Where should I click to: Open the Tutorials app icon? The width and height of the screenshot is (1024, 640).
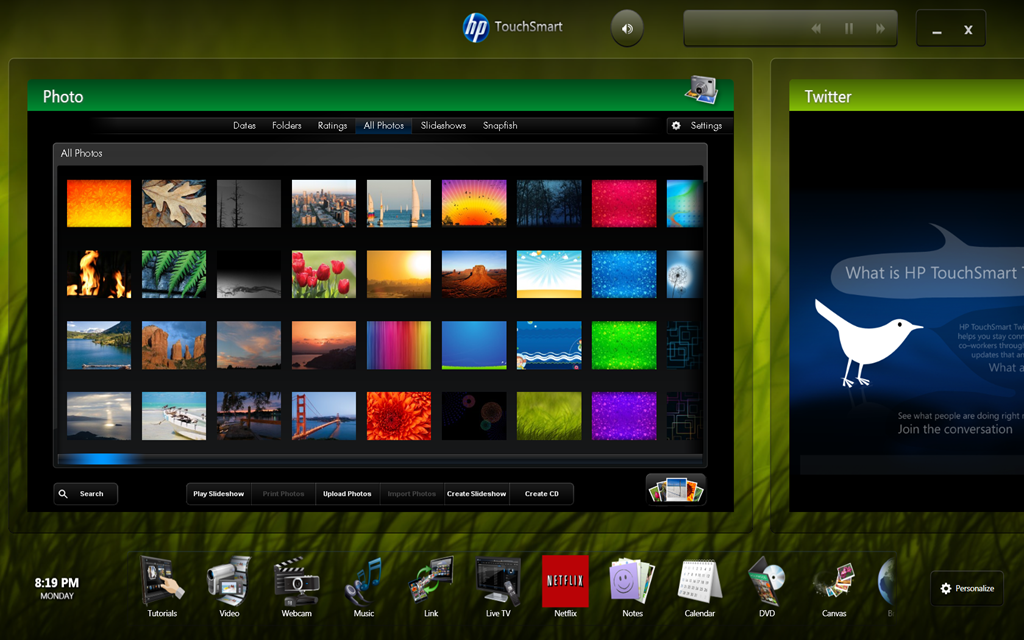coord(162,581)
